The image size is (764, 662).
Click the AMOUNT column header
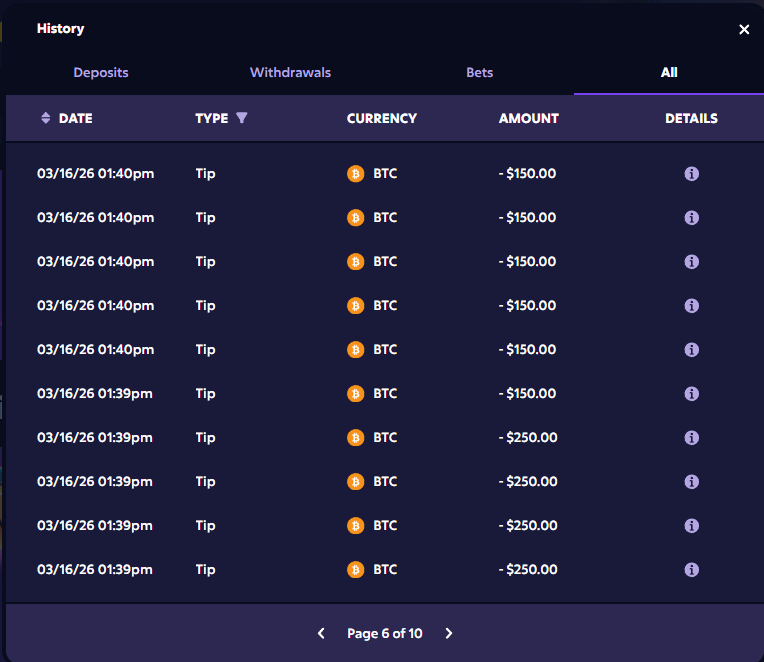coord(529,118)
